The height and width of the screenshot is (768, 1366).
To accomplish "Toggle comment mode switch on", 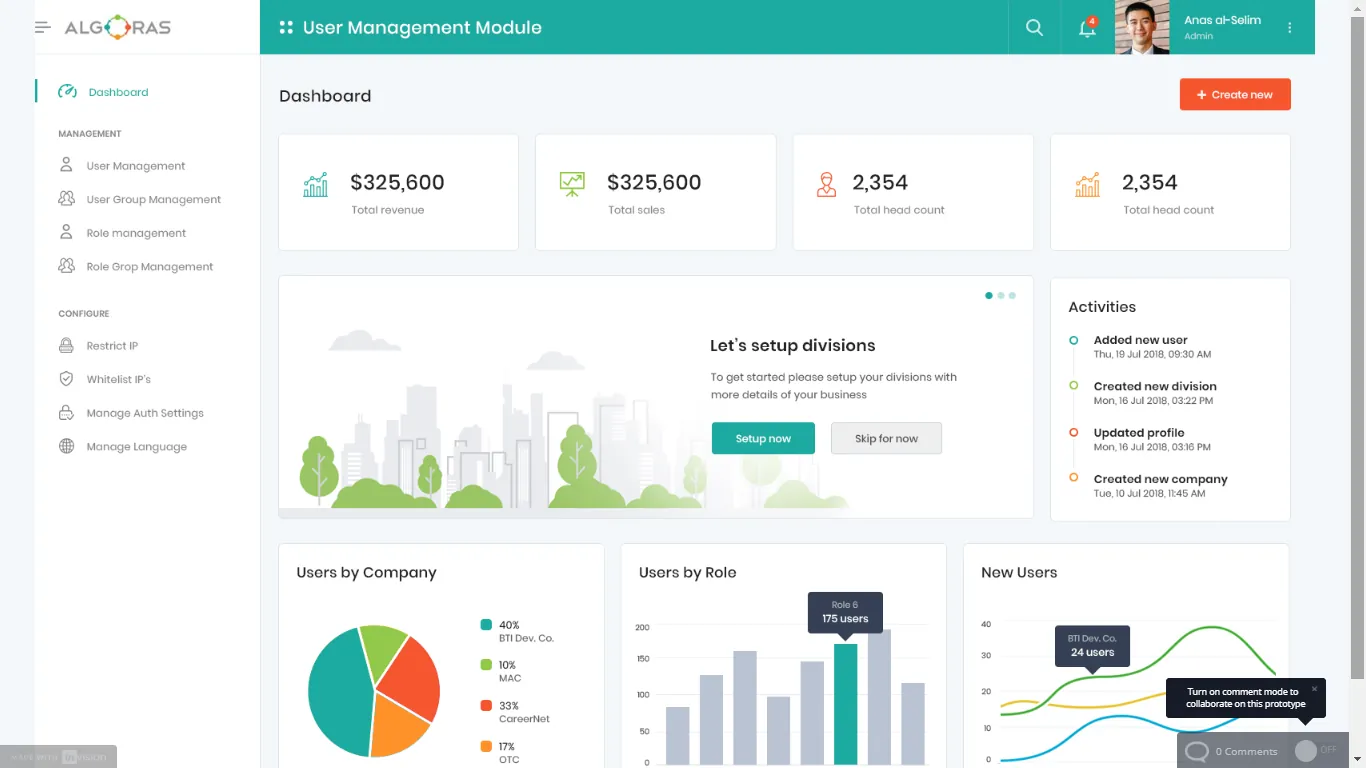I will 1314,750.
